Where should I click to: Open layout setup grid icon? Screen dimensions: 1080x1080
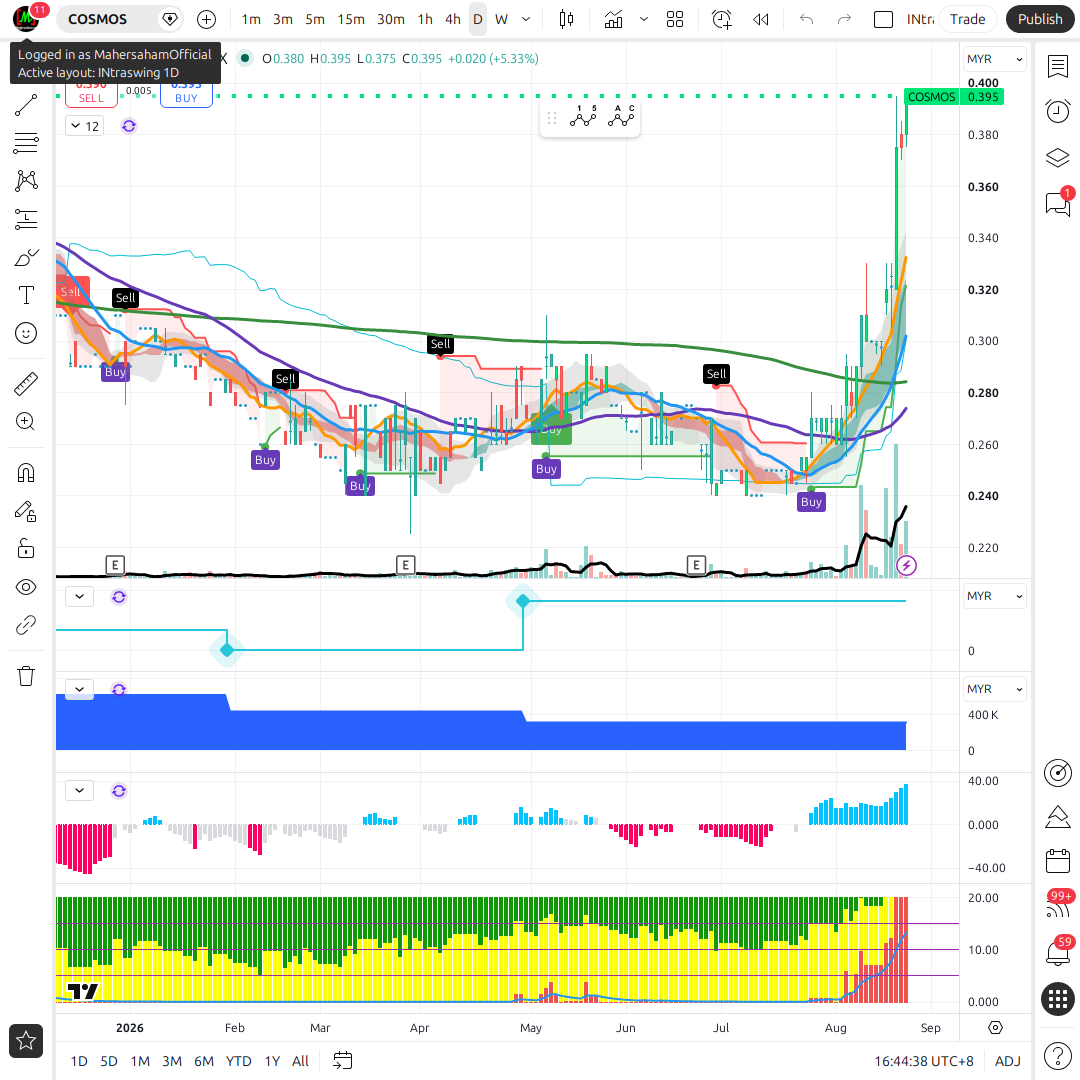click(x=675, y=19)
